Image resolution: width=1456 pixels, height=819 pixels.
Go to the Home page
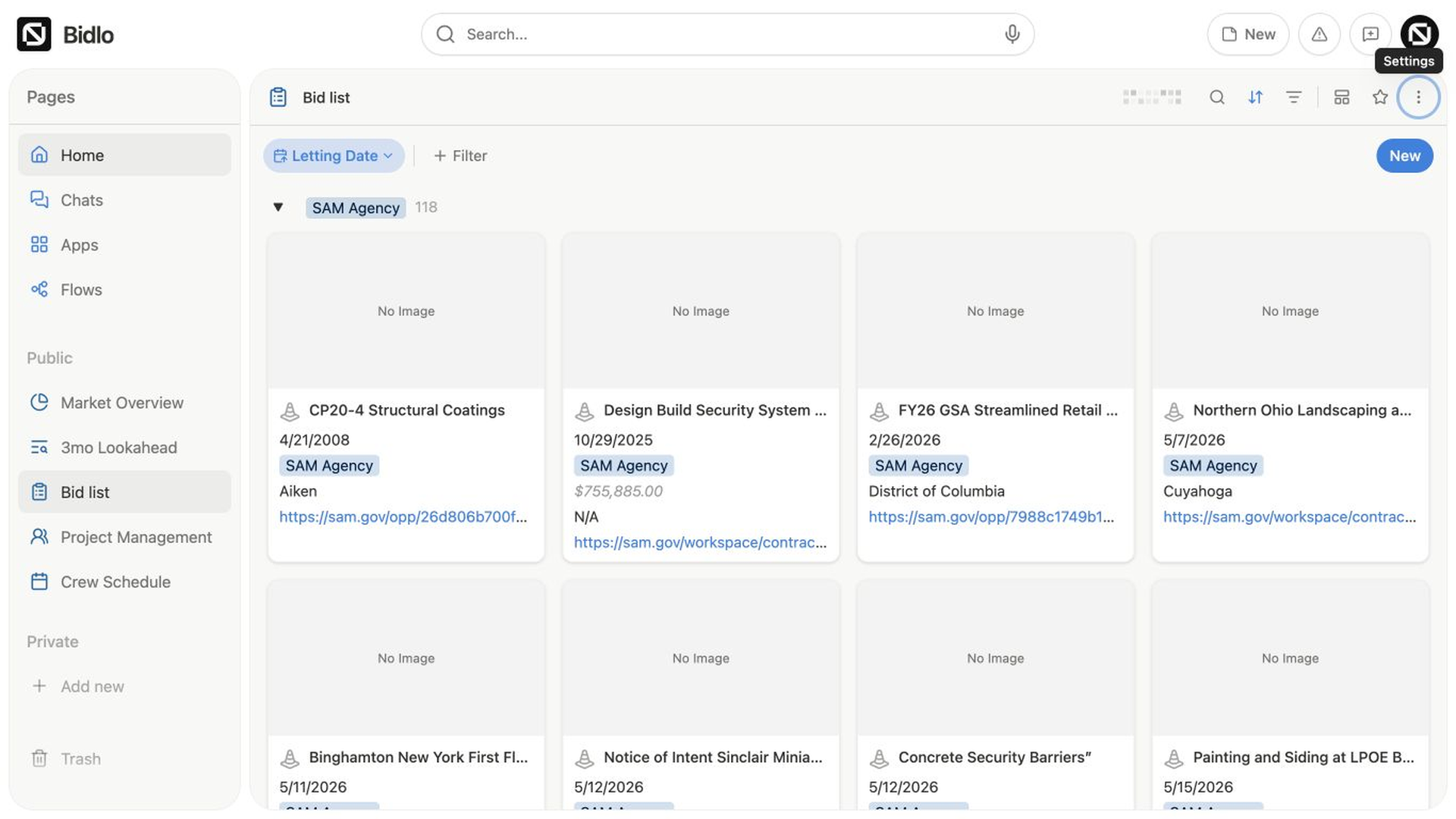tap(124, 155)
